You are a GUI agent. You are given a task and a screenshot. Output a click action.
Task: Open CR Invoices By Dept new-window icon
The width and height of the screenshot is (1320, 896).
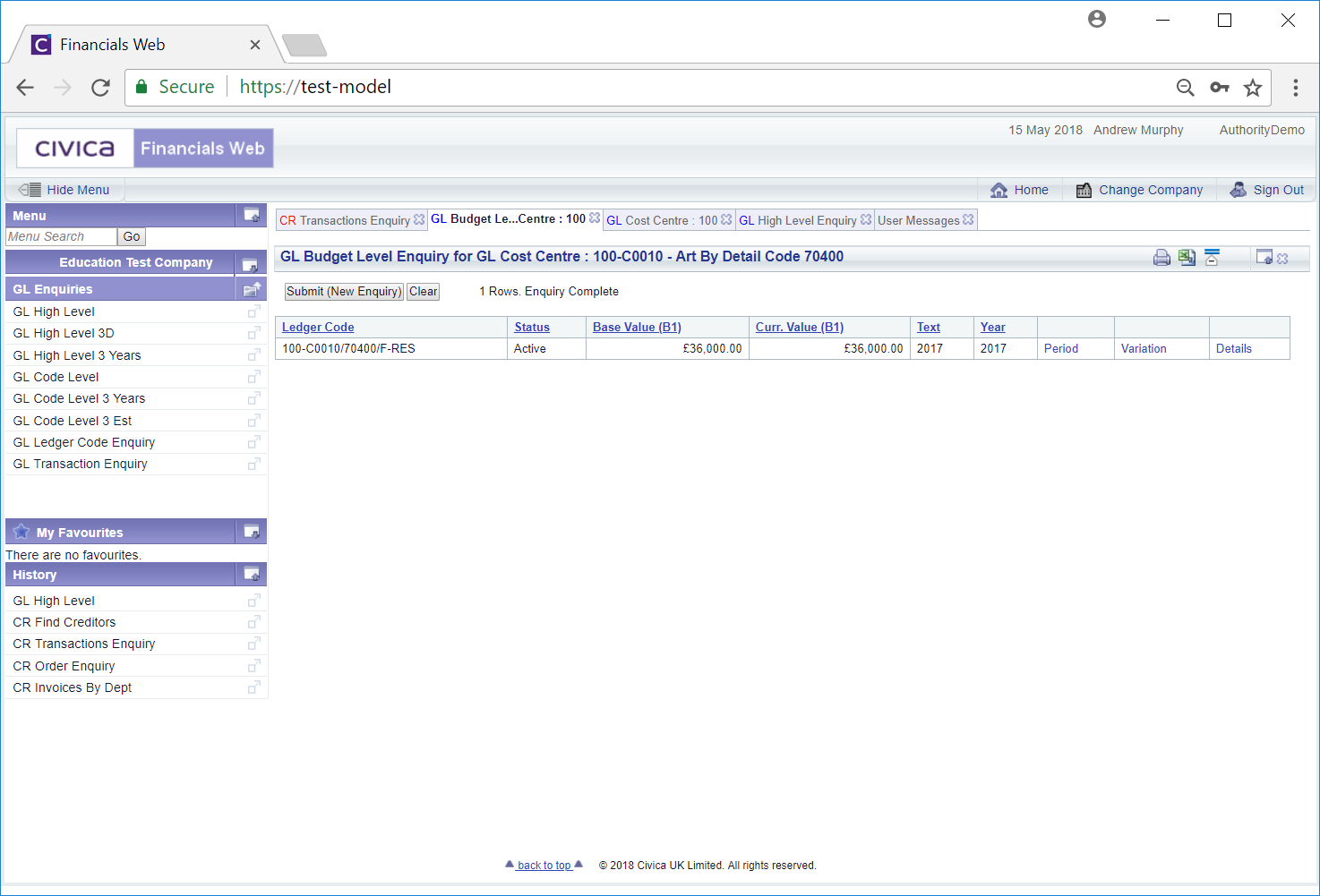pos(254,687)
